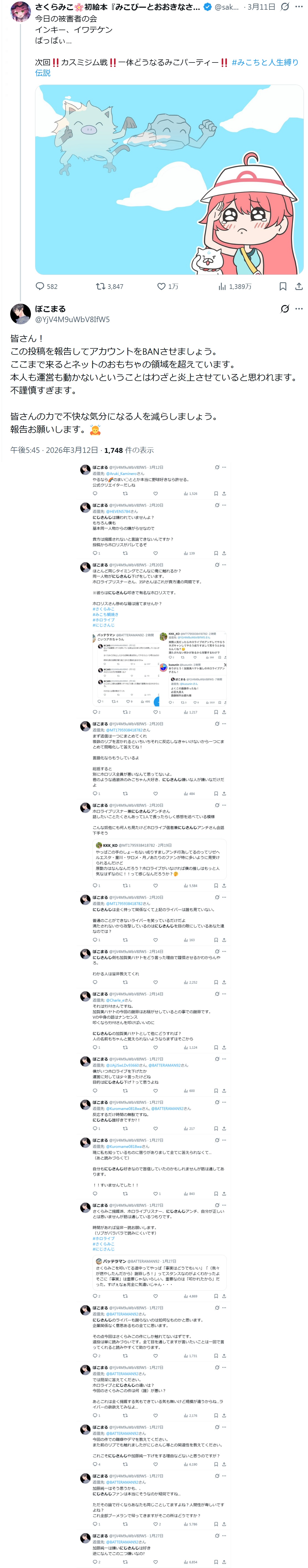Repost the post showing 3,847 reposts

(109, 286)
